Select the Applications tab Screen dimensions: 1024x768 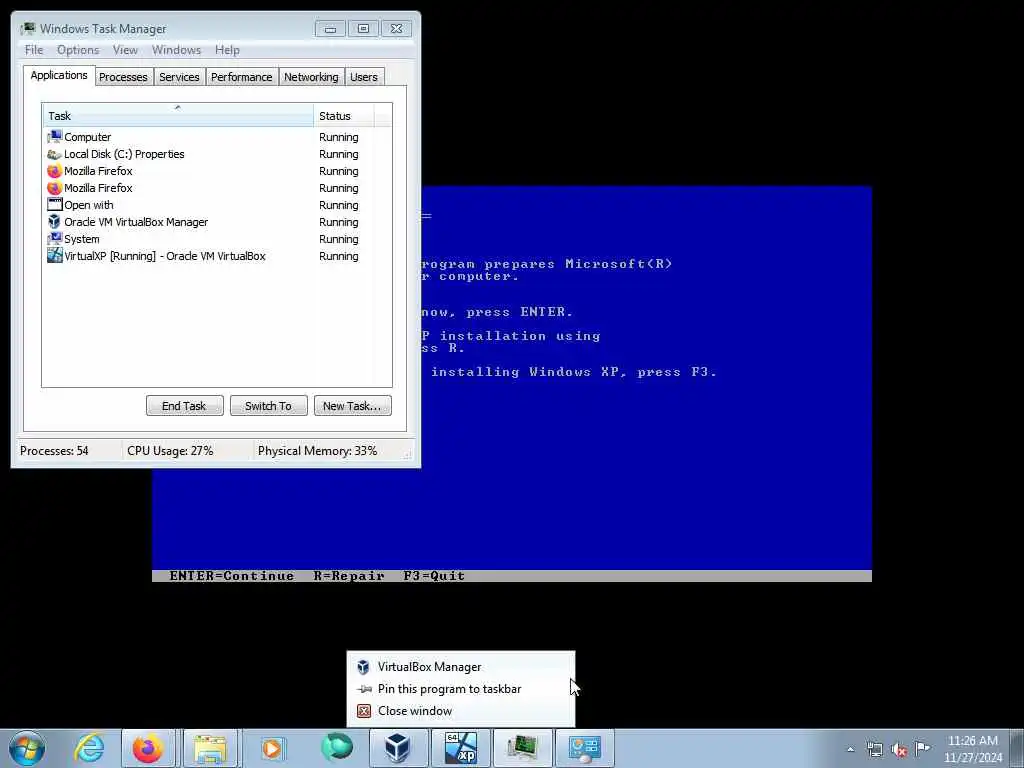tap(59, 75)
